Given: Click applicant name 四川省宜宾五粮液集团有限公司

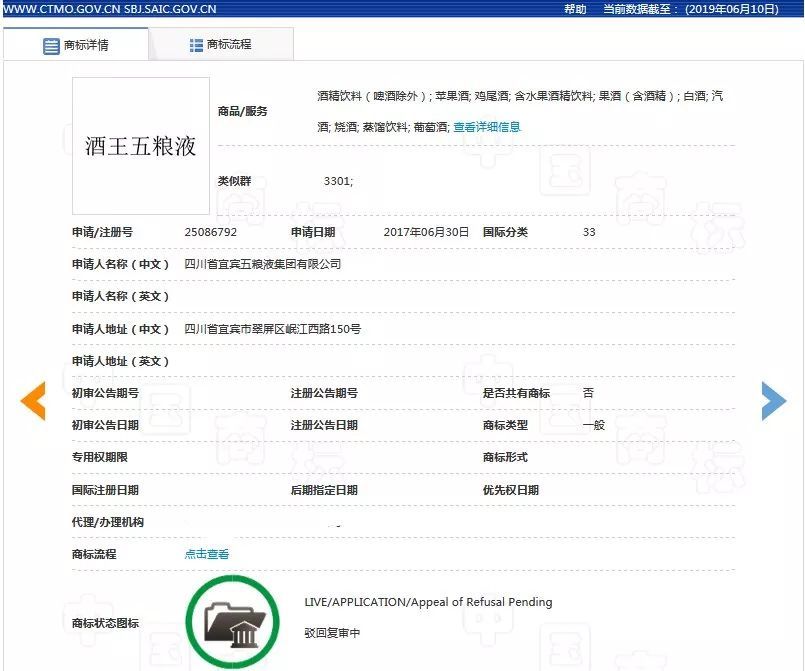Looking at the screenshot, I should click(x=263, y=264).
